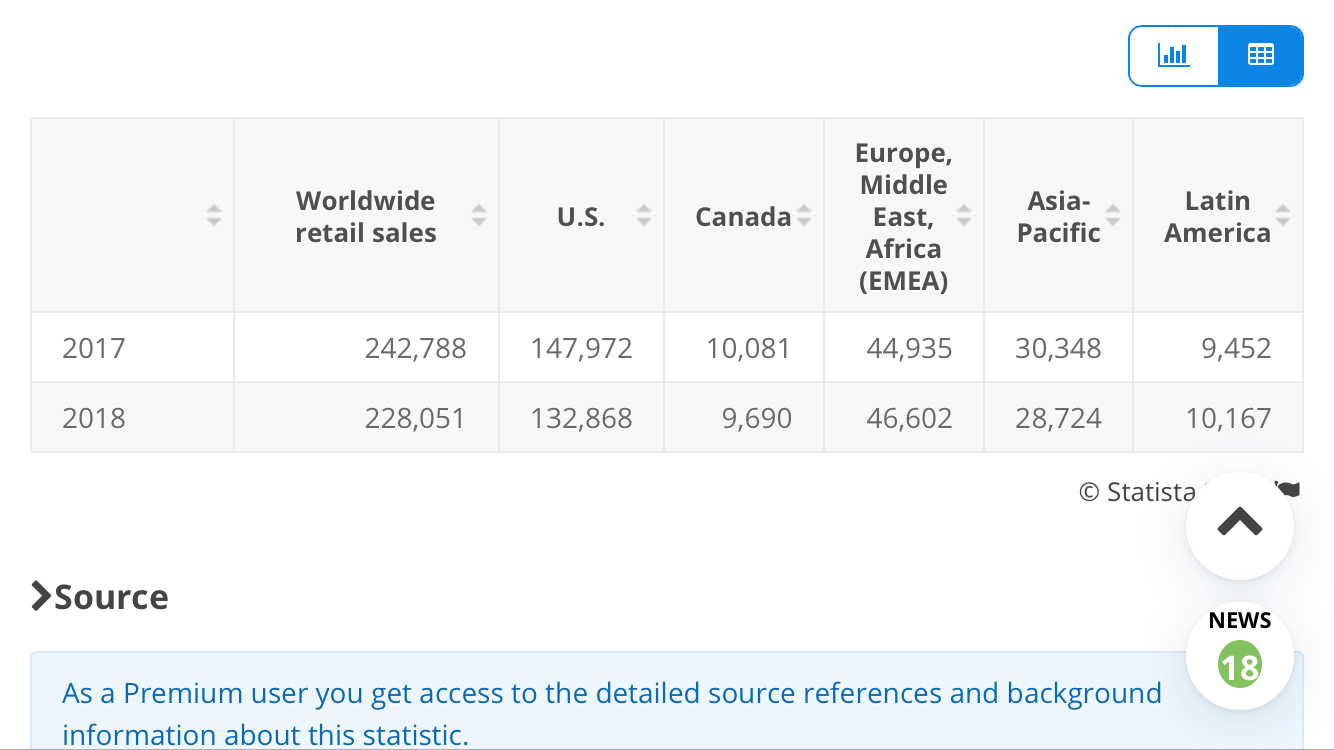The width and height of the screenshot is (1334, 750).
Task: Click the Europe, Middle East, Africa header
Action: [x=903, y=217]
